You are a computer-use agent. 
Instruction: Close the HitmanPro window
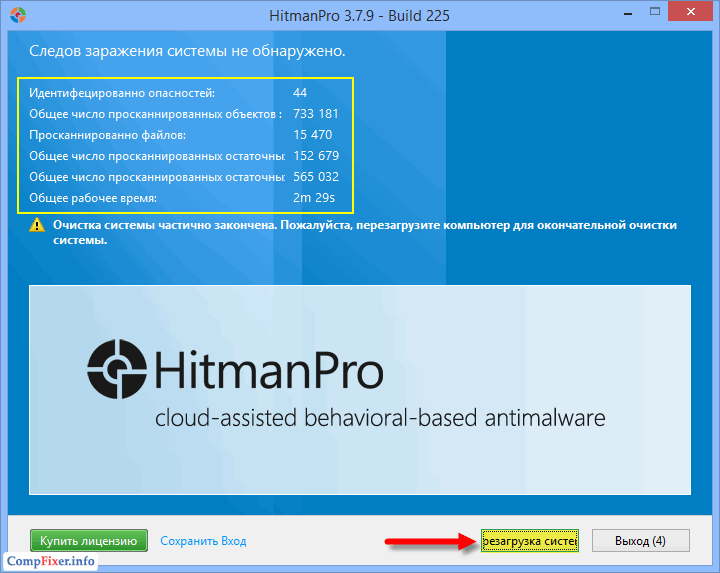690,12
